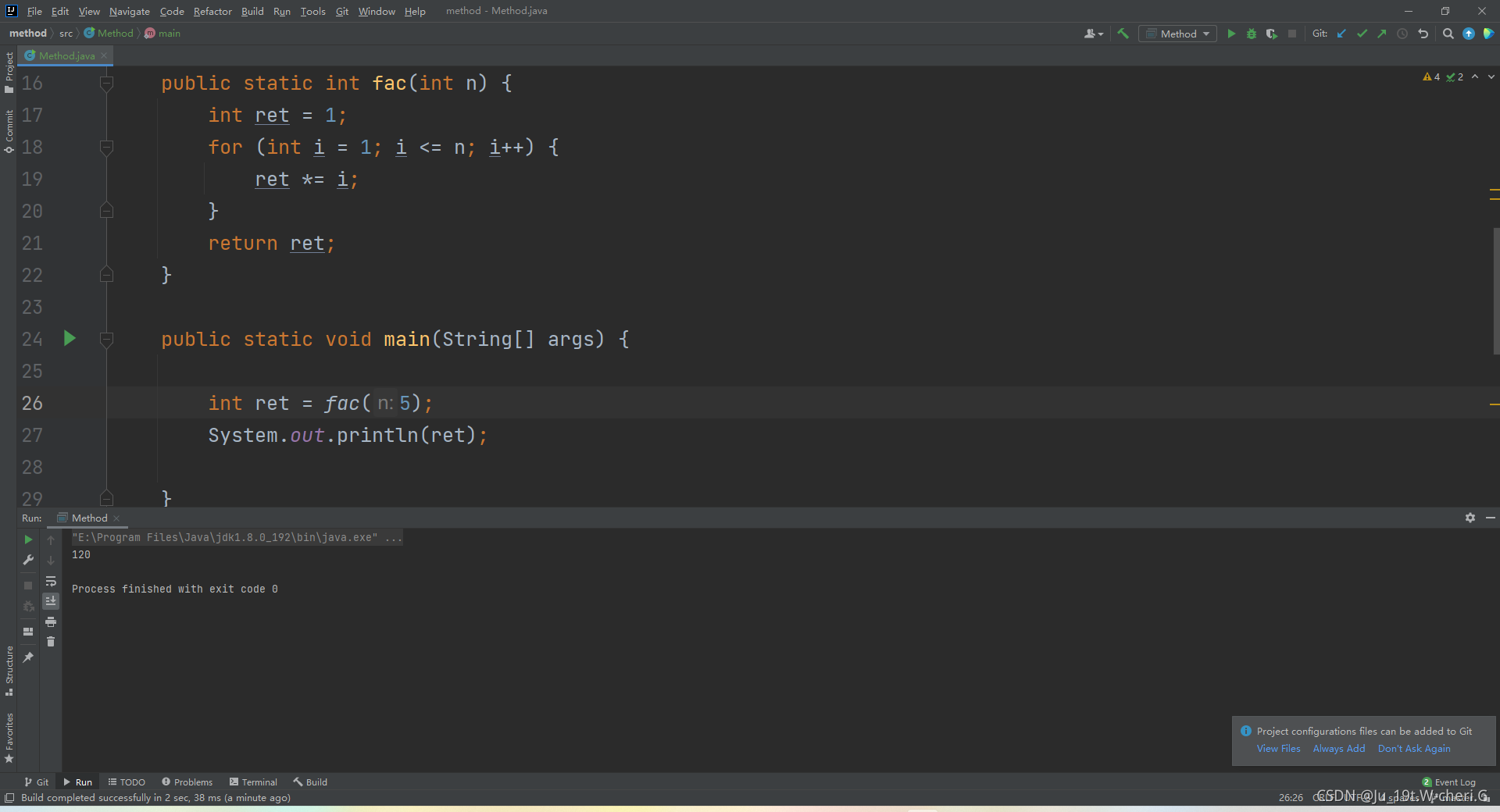Update project with the blue Git arrow
Screen dimensions: 1500x812
point(1341,34)
